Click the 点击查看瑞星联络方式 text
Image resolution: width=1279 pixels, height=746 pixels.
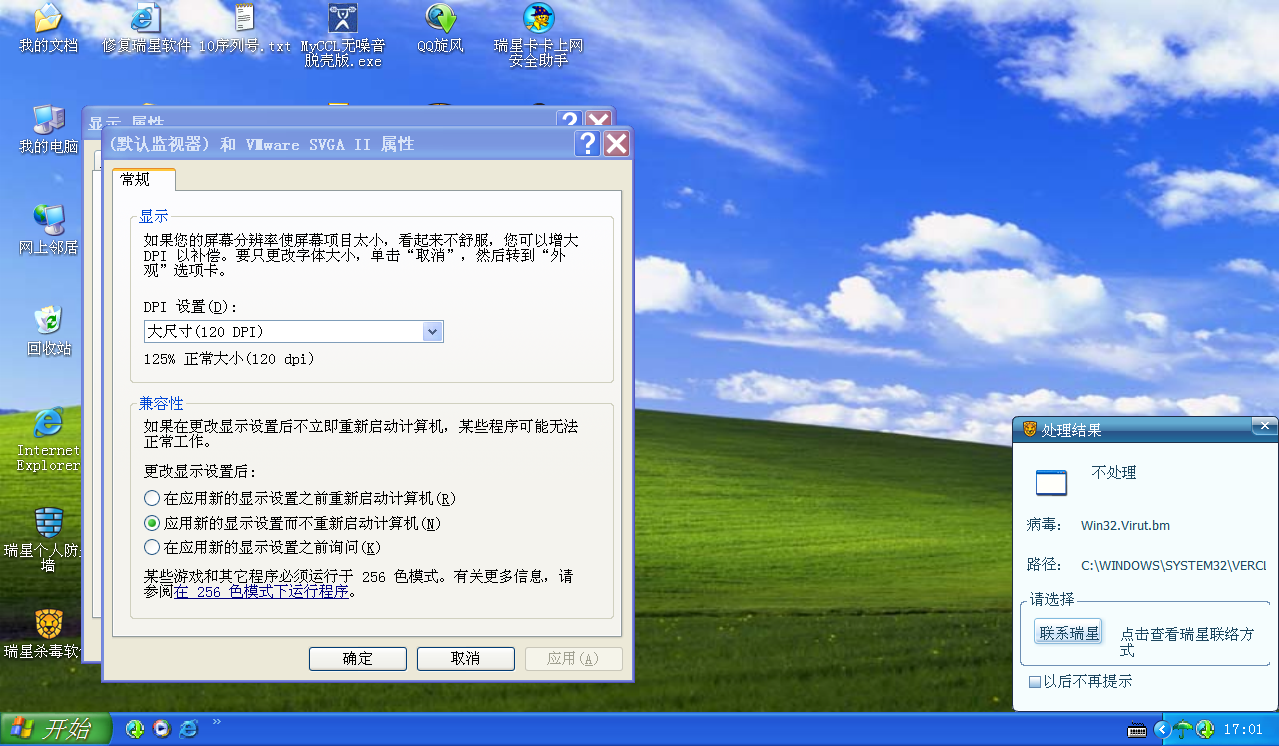point(1187,642)
